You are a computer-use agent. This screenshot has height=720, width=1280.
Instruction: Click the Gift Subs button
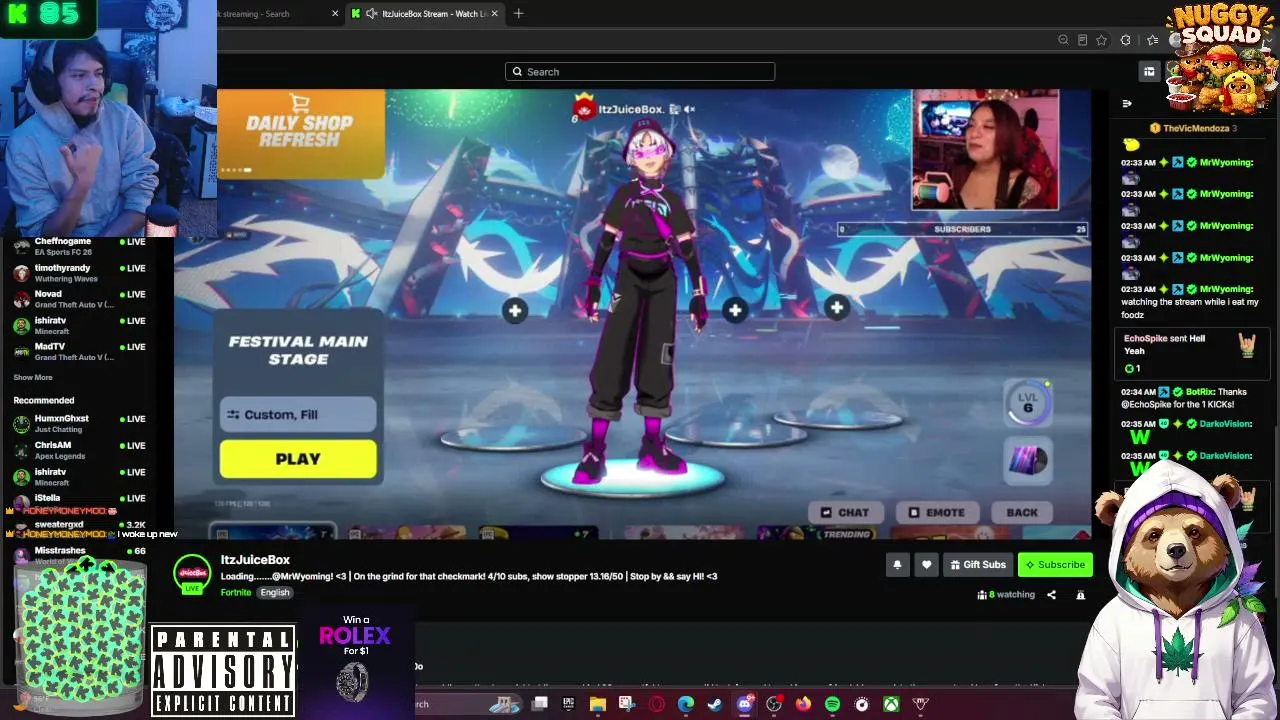coord(978,565)
